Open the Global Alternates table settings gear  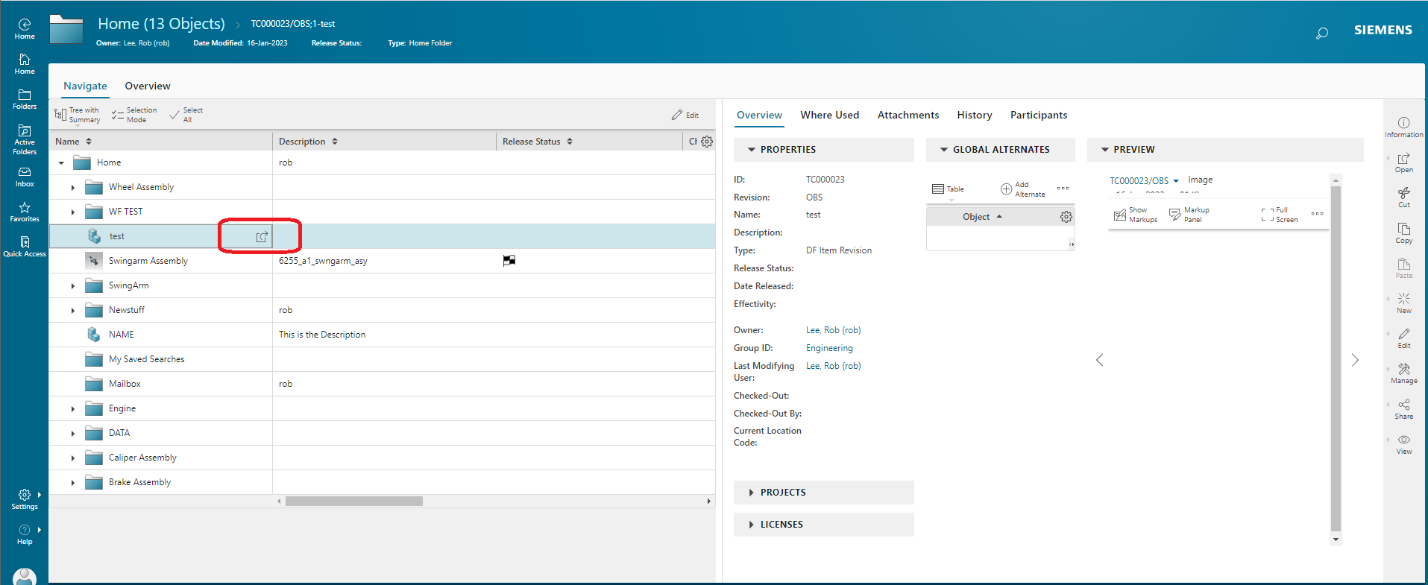click(1065, 216)
